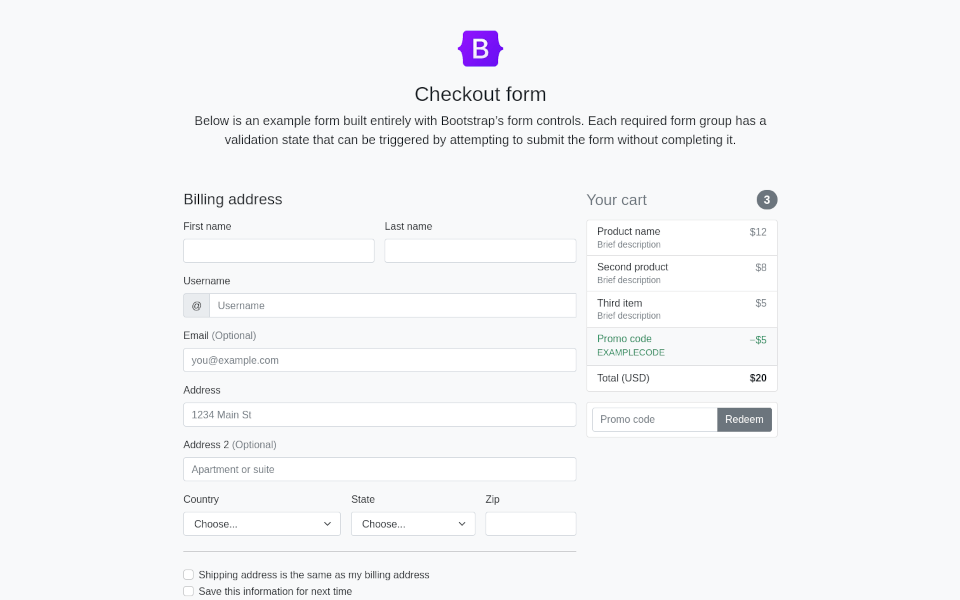Tick shipping same as billing checkbox
The image size is (960, 600).
189,574
